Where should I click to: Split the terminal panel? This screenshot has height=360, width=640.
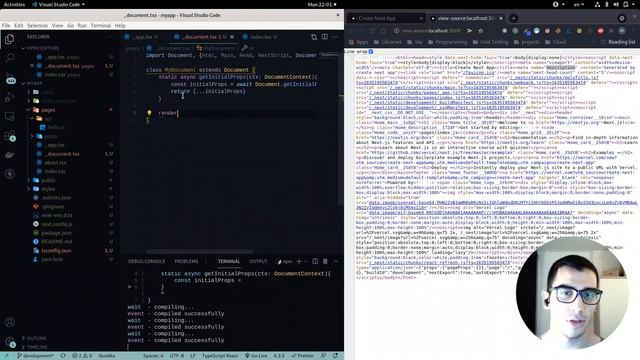(x=315, y=261)
